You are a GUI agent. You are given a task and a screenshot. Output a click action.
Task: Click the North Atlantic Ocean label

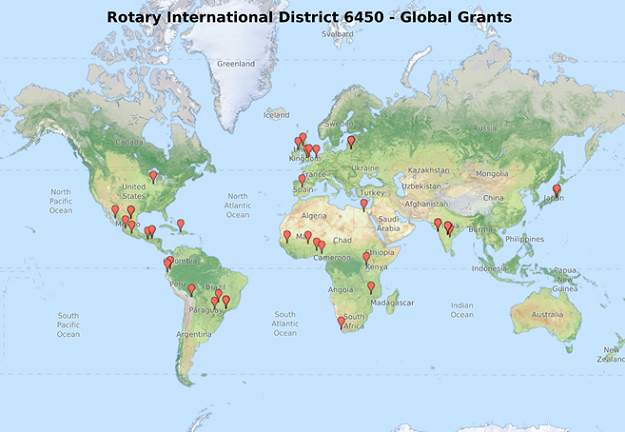click(238, 205)
